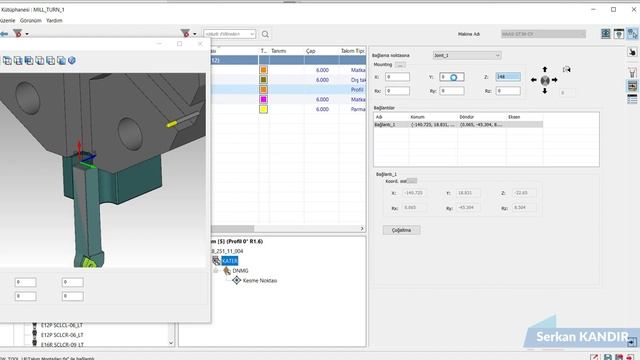Select the Bağlantı_1 row in connections table

point(458,124)
